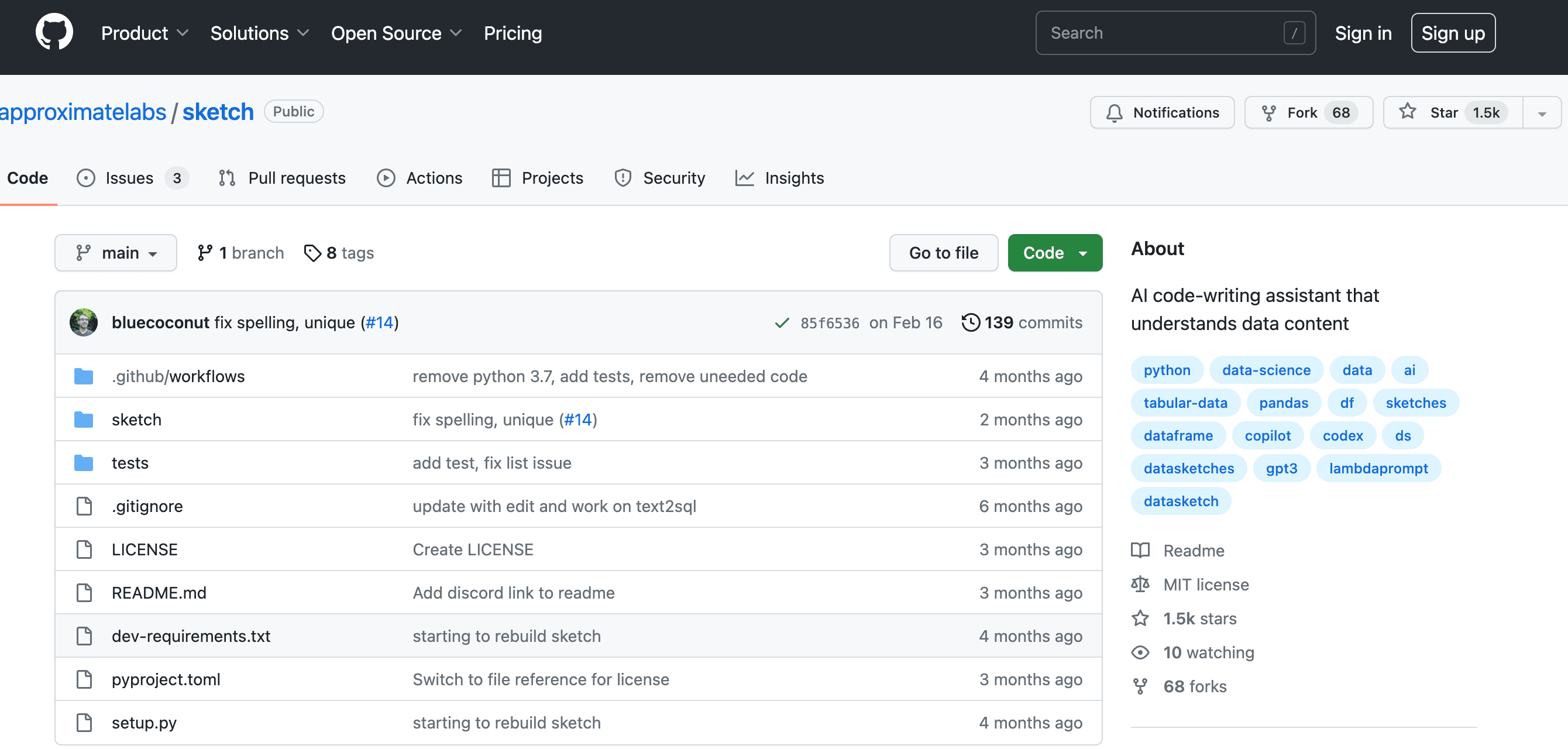Open the .github/workflows folder
The width and height of the screenshot is (1568, 749).
pyautogui.click(x=178, y=376)
